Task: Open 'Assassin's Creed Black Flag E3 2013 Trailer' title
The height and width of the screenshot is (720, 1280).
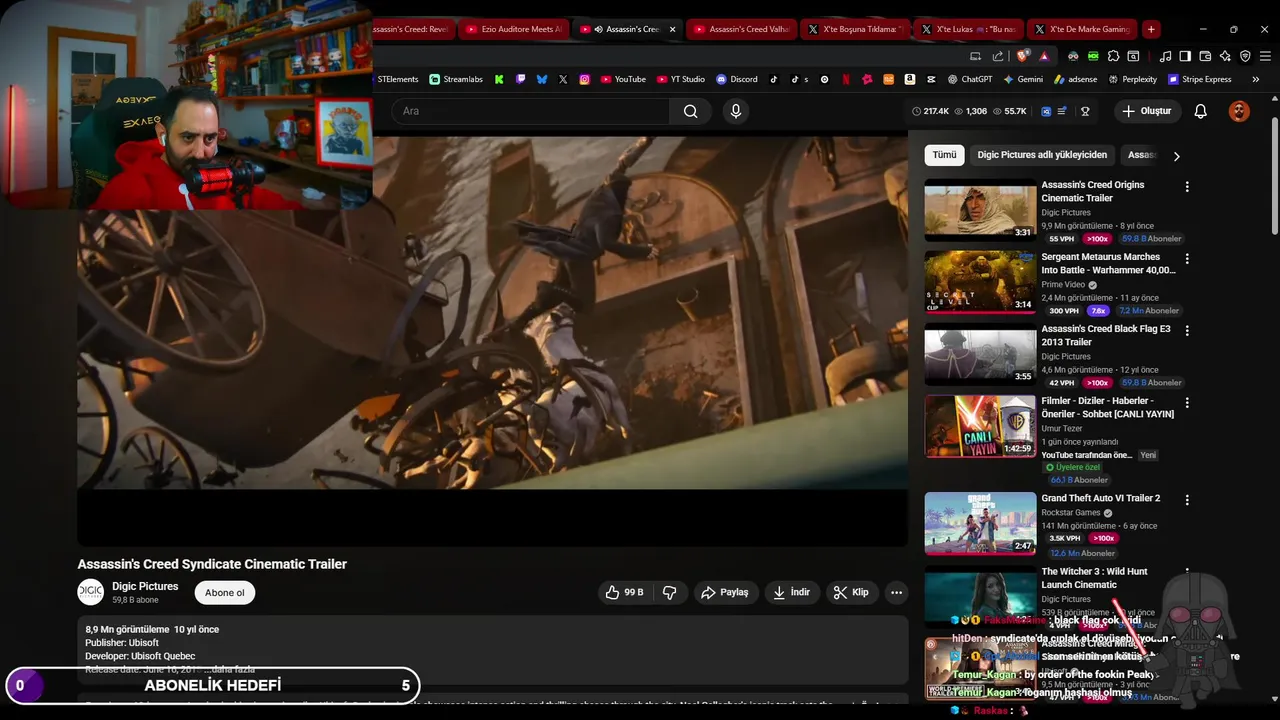Action: click(x=1106, y=335)
